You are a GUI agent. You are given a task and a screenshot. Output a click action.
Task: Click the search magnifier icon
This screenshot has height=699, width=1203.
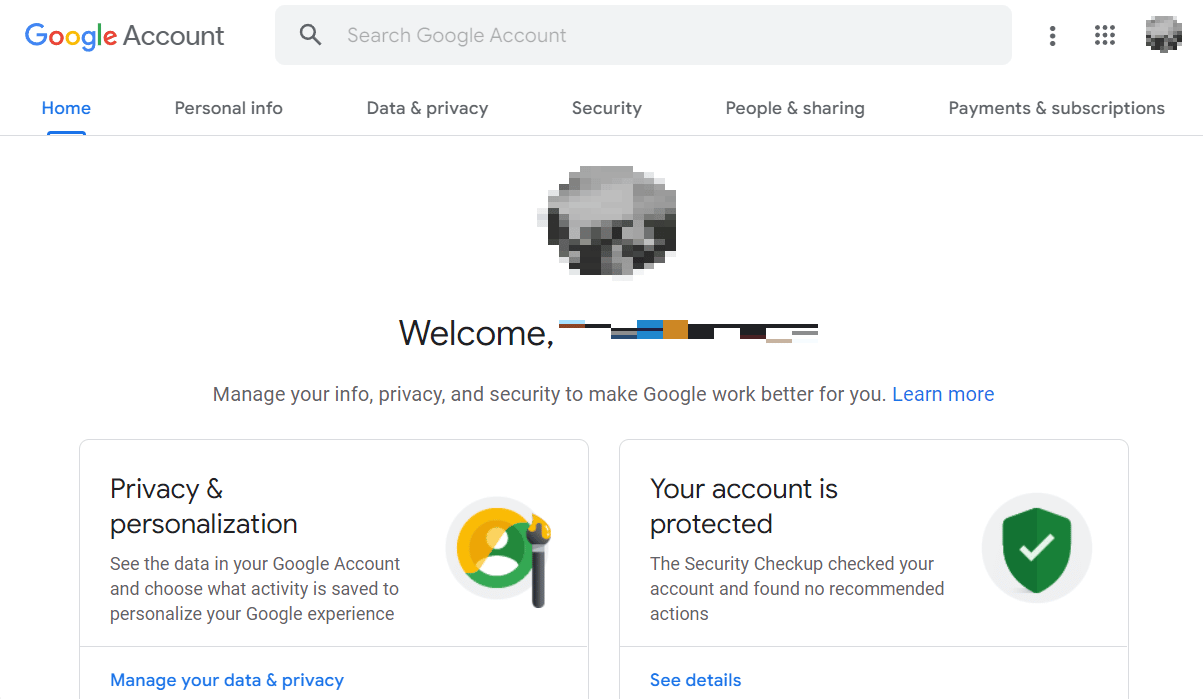[x=311, y=35]
